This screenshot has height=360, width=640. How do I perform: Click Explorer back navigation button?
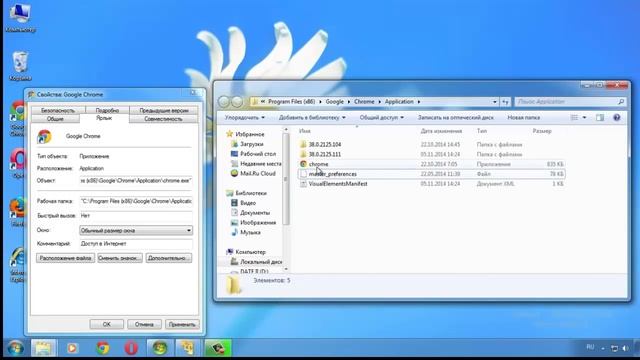pos(224,102)
